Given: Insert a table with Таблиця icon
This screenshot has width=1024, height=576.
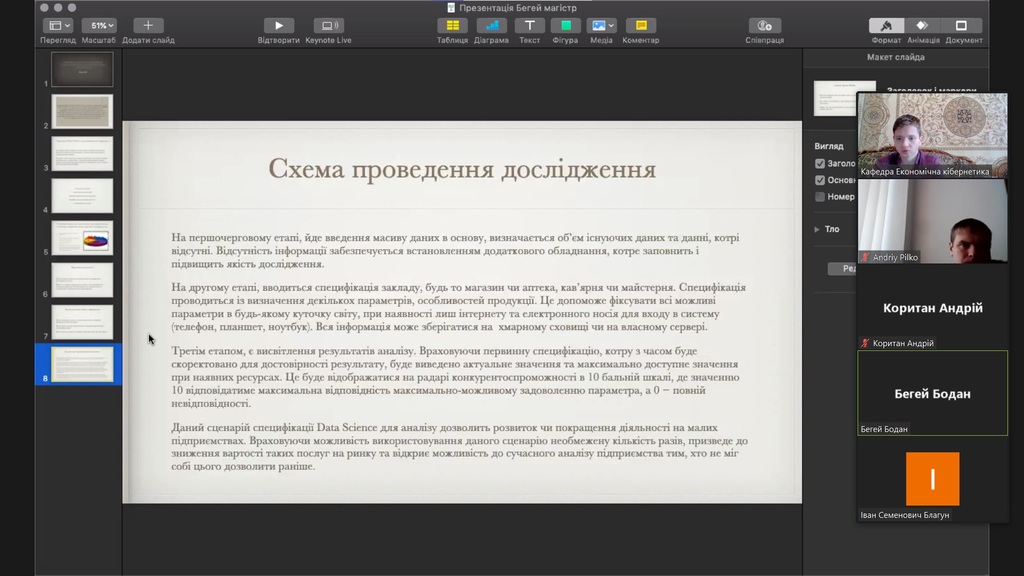Looking at the screenshot, I should coord(452,26).
